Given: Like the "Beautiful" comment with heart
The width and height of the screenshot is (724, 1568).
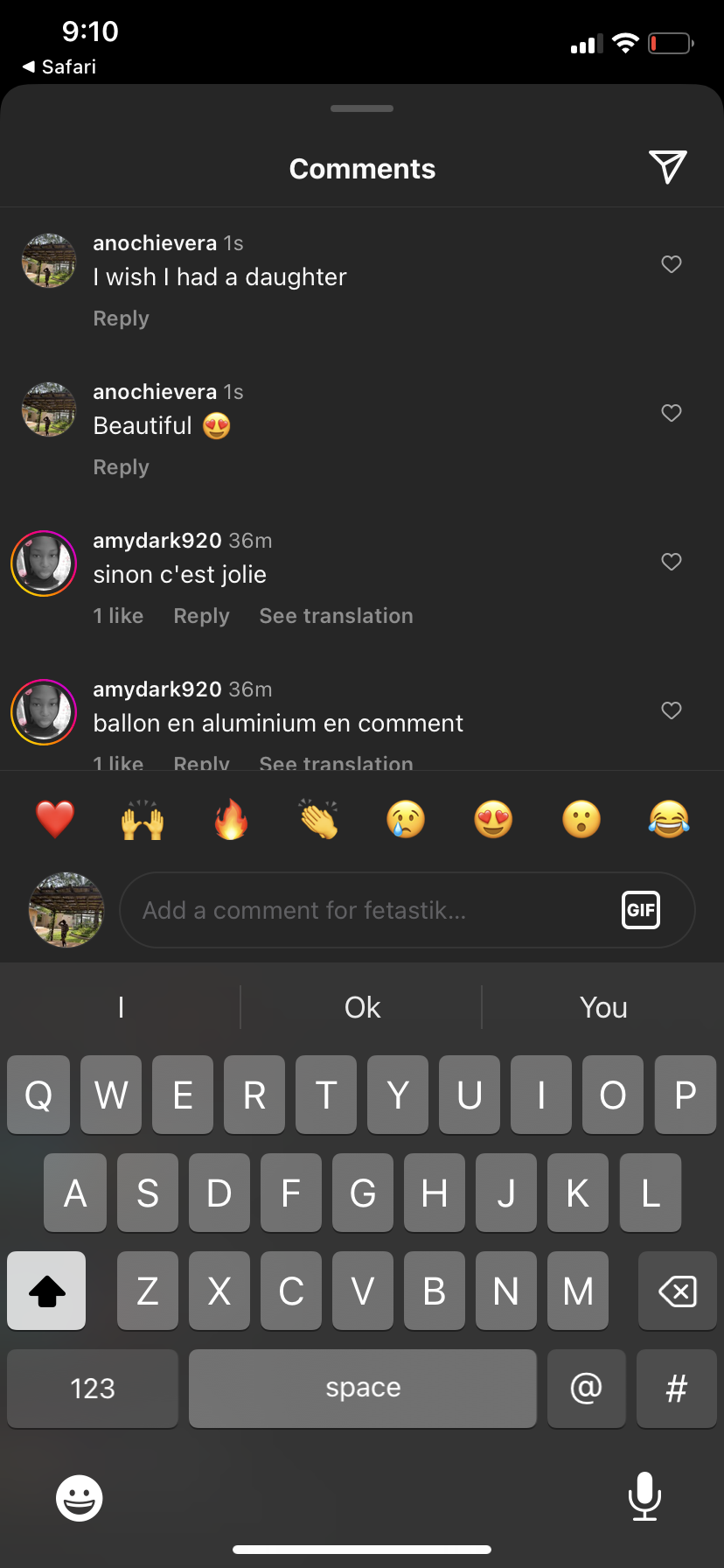Looking at the screenshot, I should point(671,413).
